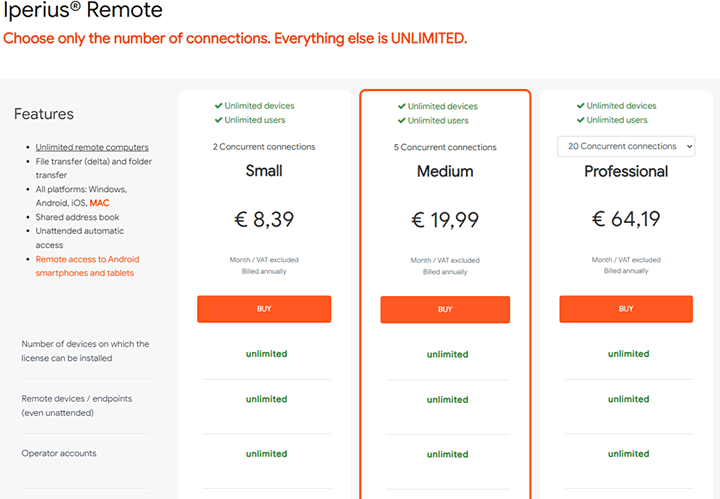The width and height of the screenshot is (720, 499).
Task: Click the € 64,19 Professional price
Action: click(x=626, y=219)
